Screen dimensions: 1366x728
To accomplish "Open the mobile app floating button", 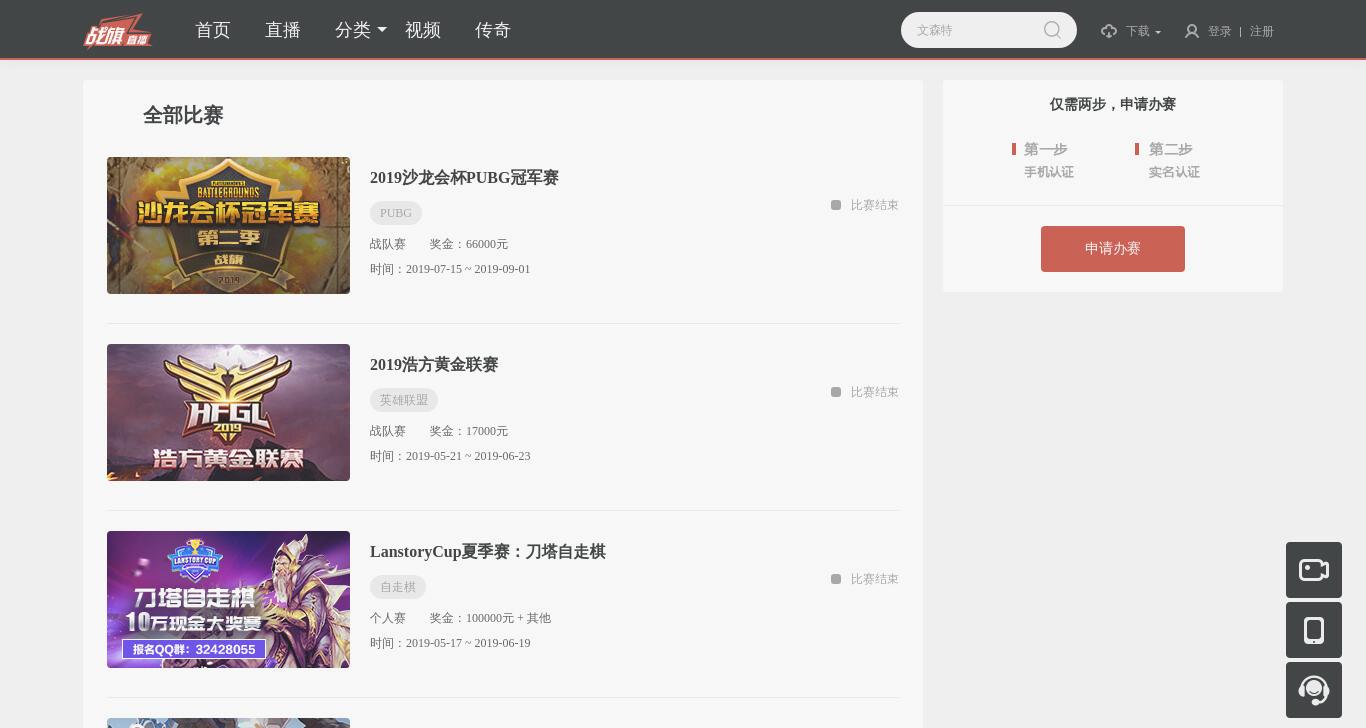I will point(1314,630).
